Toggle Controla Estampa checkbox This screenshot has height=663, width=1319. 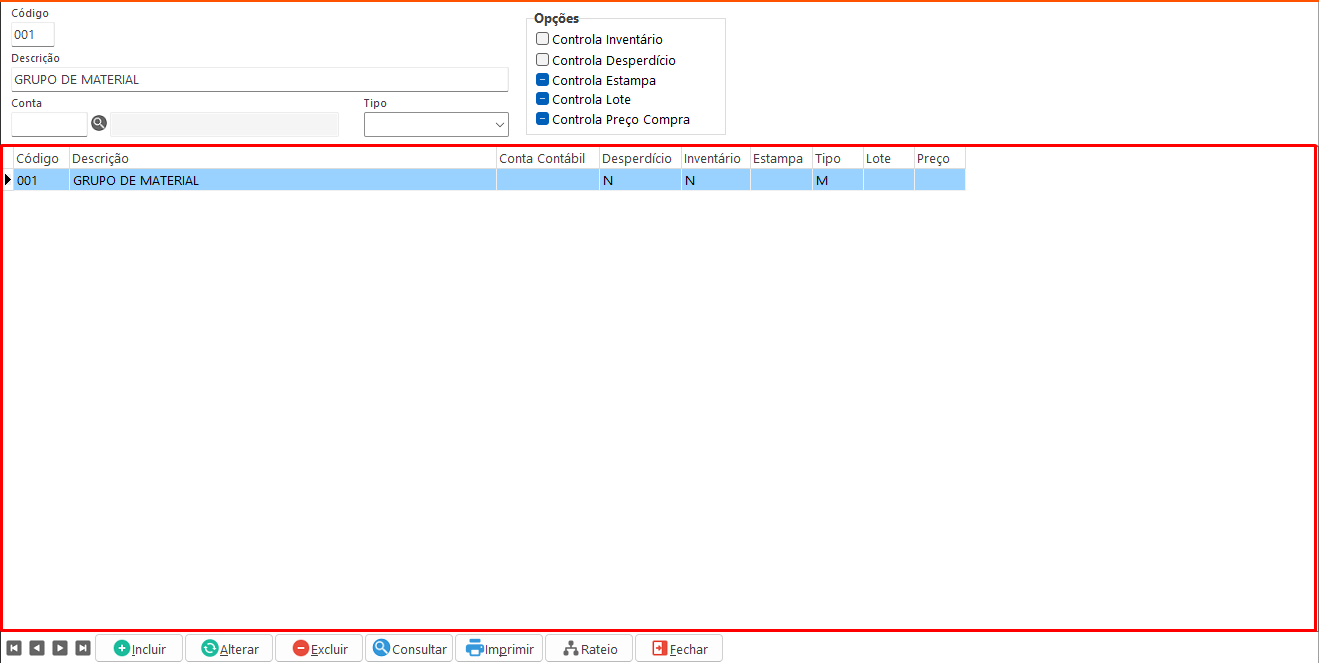(x=543, y=80)
